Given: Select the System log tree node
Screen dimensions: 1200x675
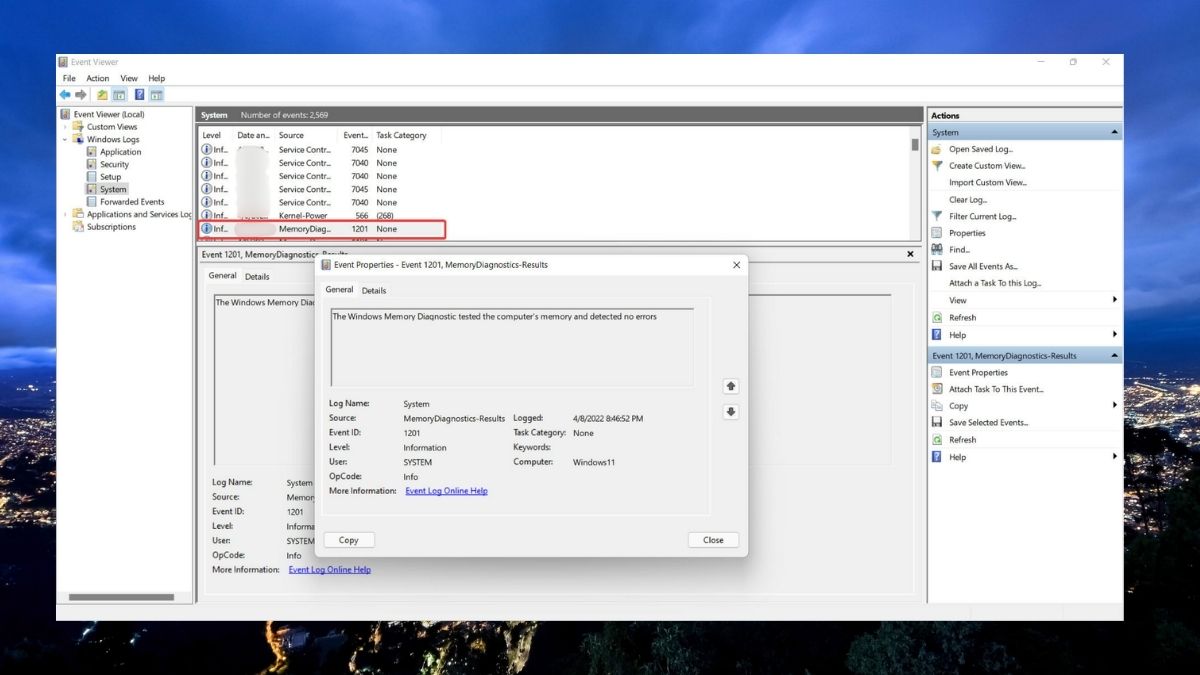Looking at the screenshot, I should (113, 189).
